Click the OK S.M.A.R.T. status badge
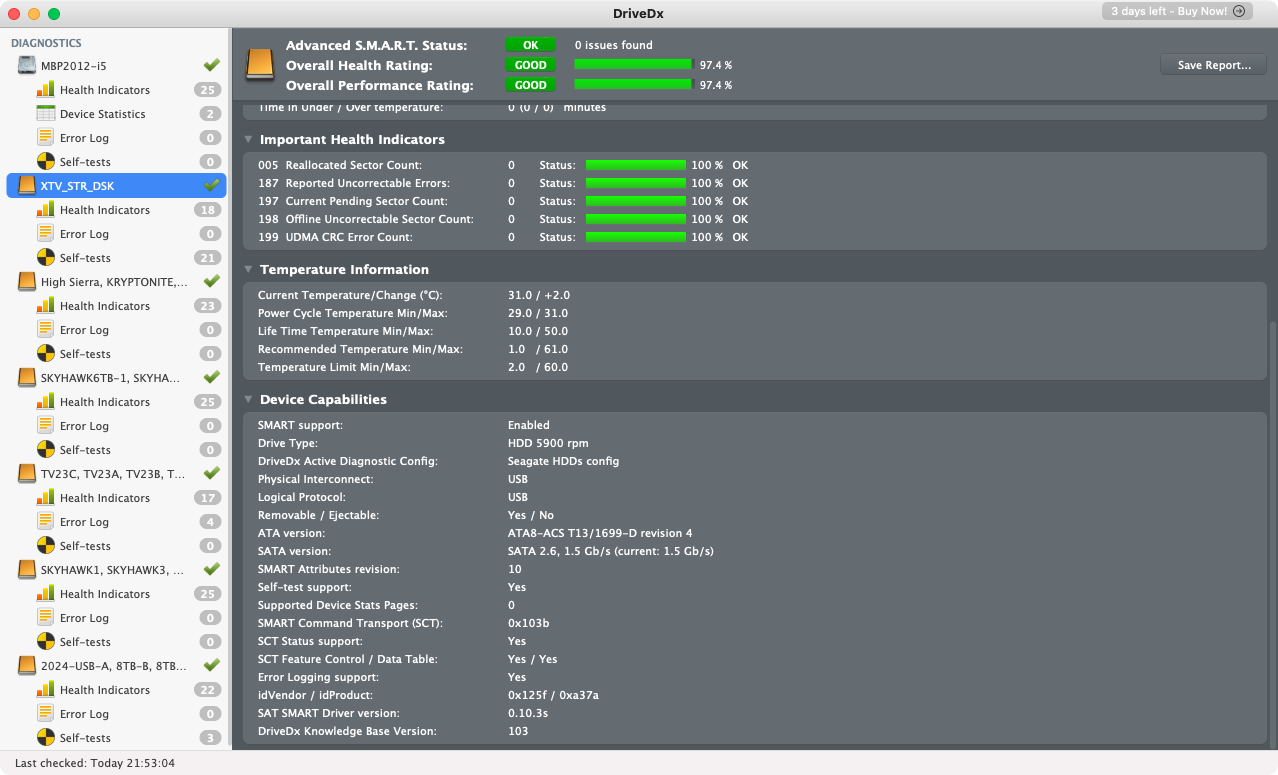Viewport: 1278px width, 775px height. coord(531,45)
